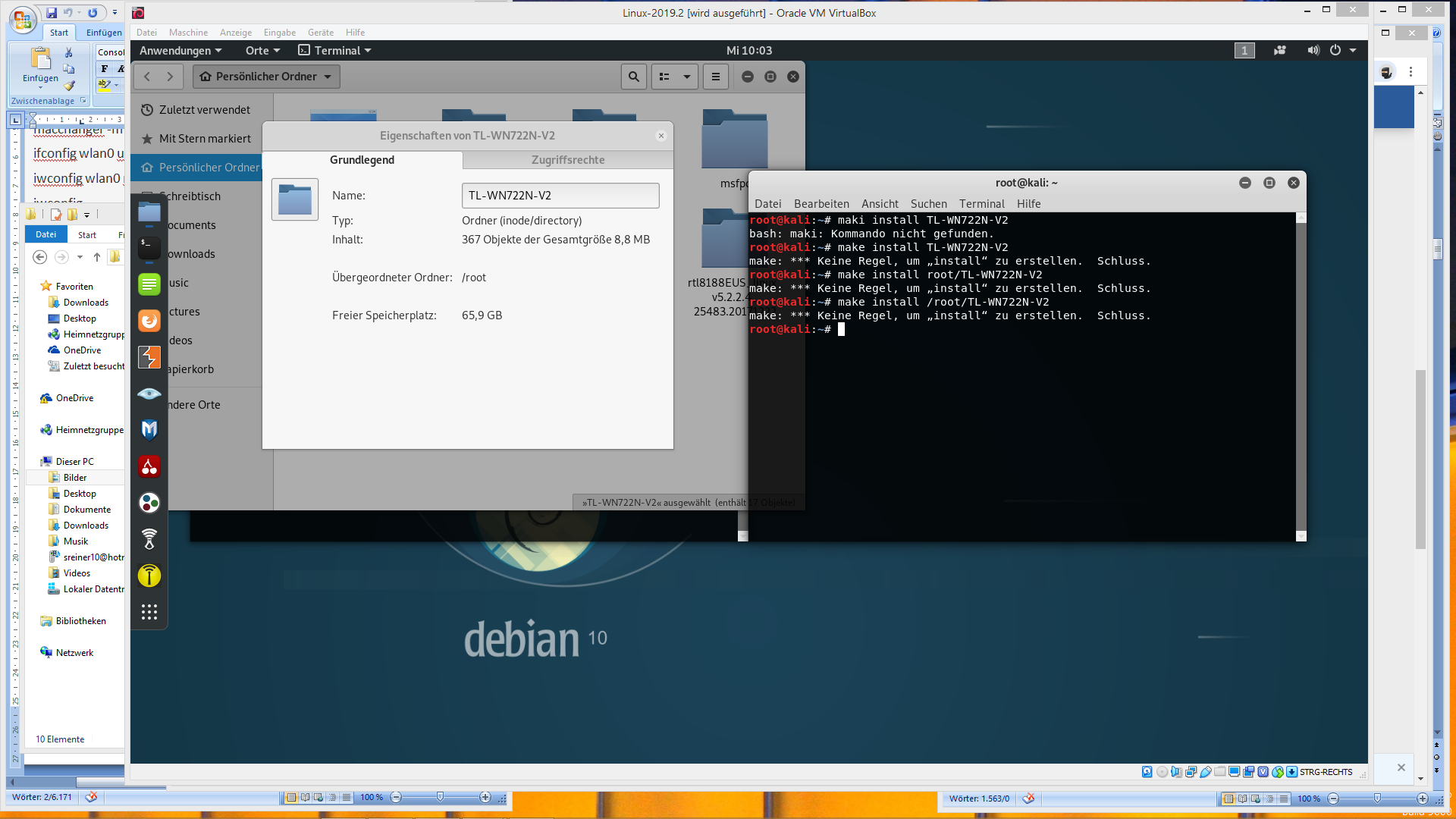Launch Cherrytree from the dock
Image resolution: width=1456 pixels, height=819 pixels.
(149, 466)
